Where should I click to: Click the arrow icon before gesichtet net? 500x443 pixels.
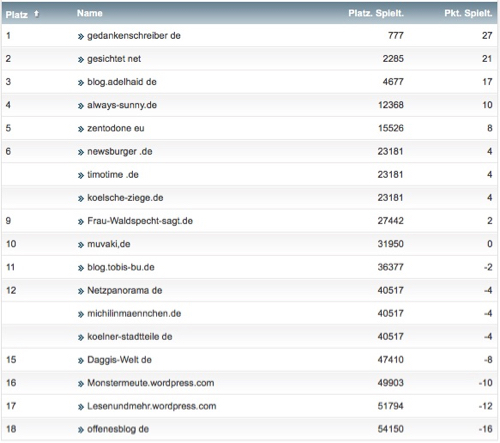[x=81, y=60]
